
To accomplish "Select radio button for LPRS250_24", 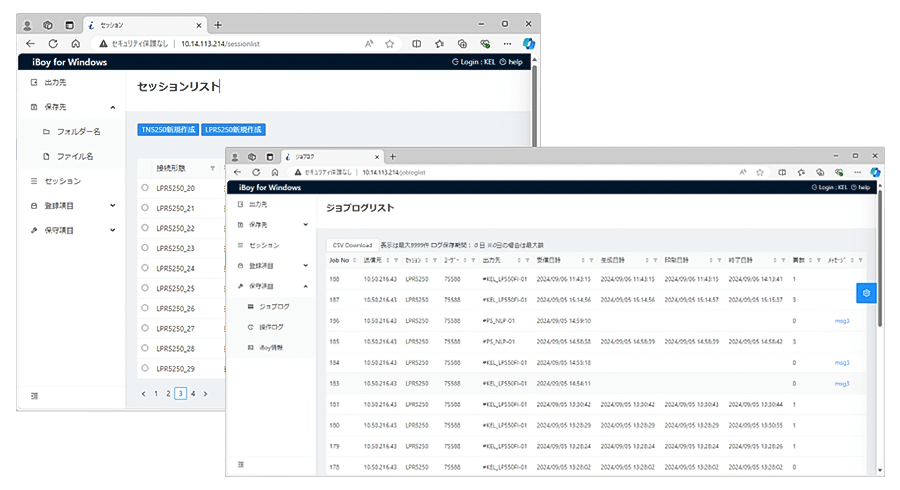I will click(x=145, y=268).
